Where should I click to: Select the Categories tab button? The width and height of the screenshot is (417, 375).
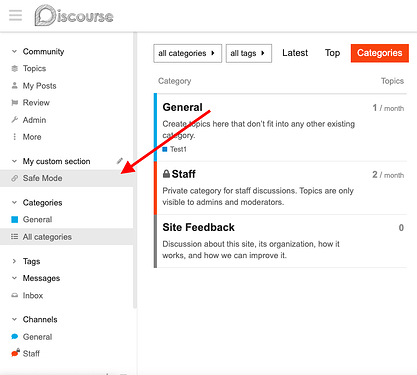tap(380, 53)
